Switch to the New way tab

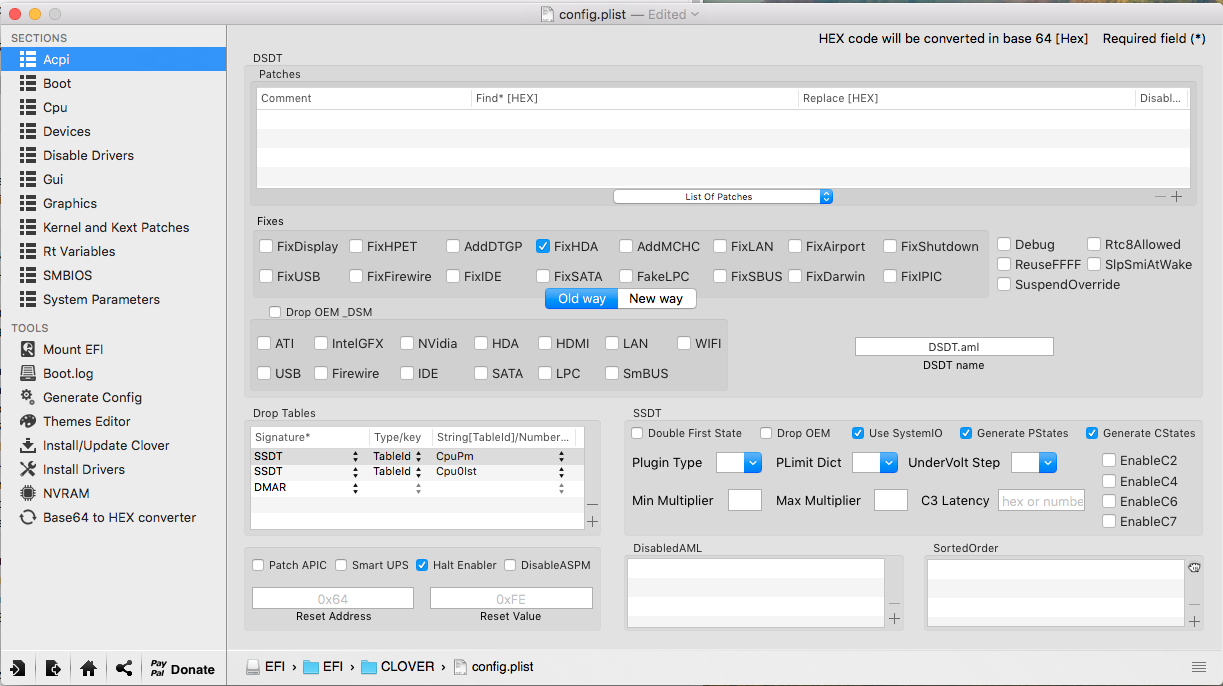point(656,299)
